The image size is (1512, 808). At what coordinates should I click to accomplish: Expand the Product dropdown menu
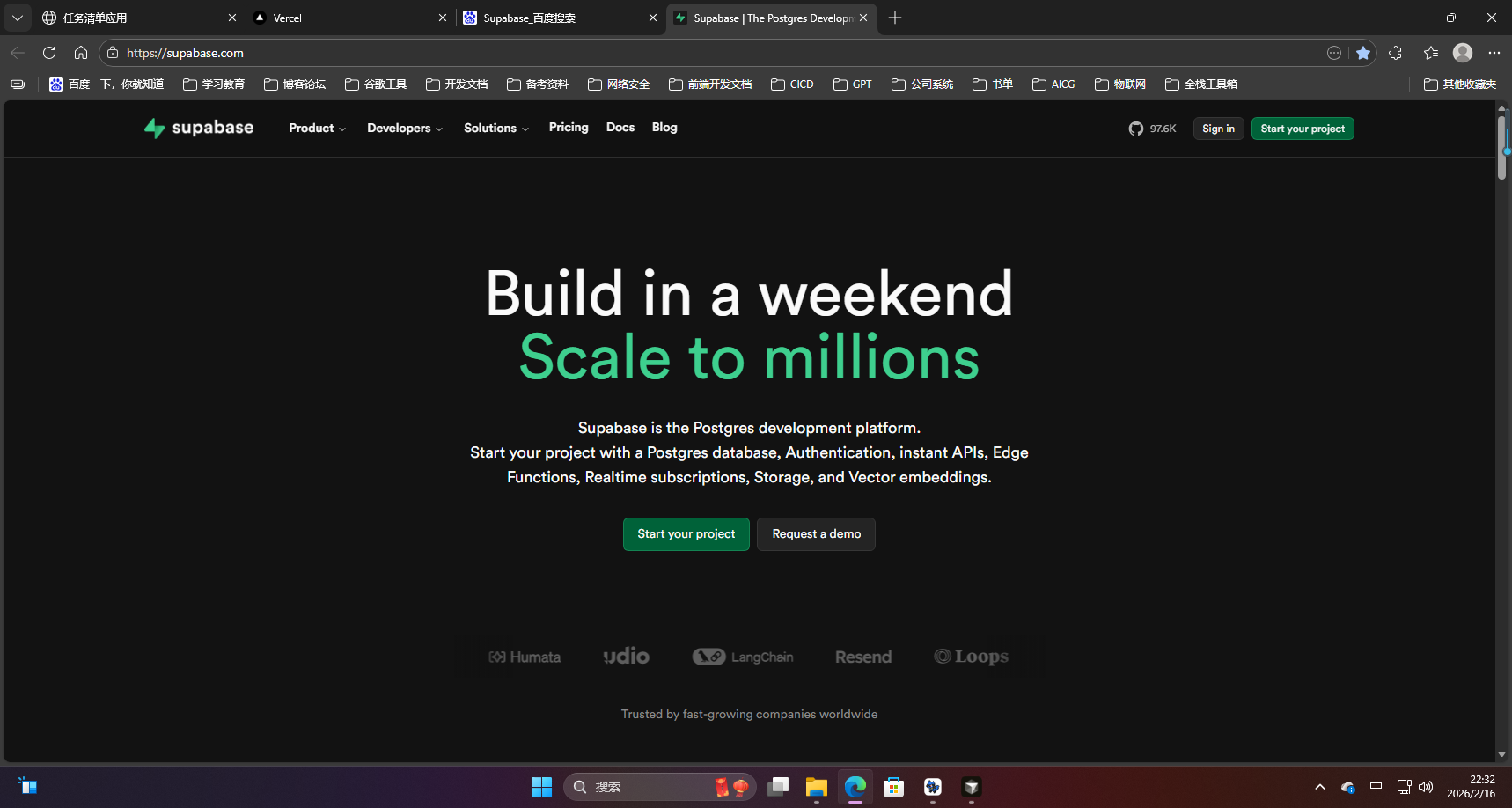pos(317,129)
